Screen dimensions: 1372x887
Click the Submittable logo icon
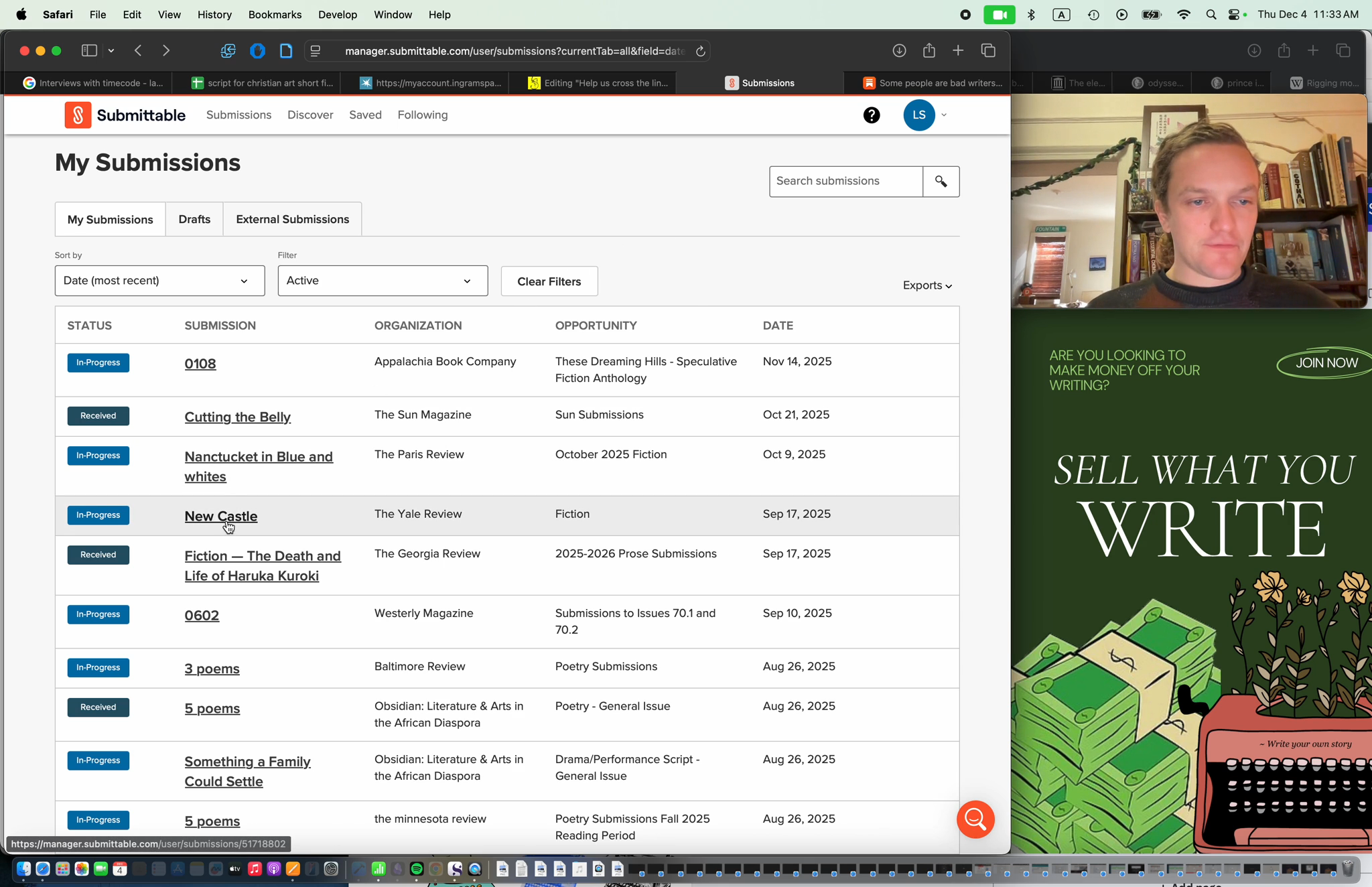[78, 115]
